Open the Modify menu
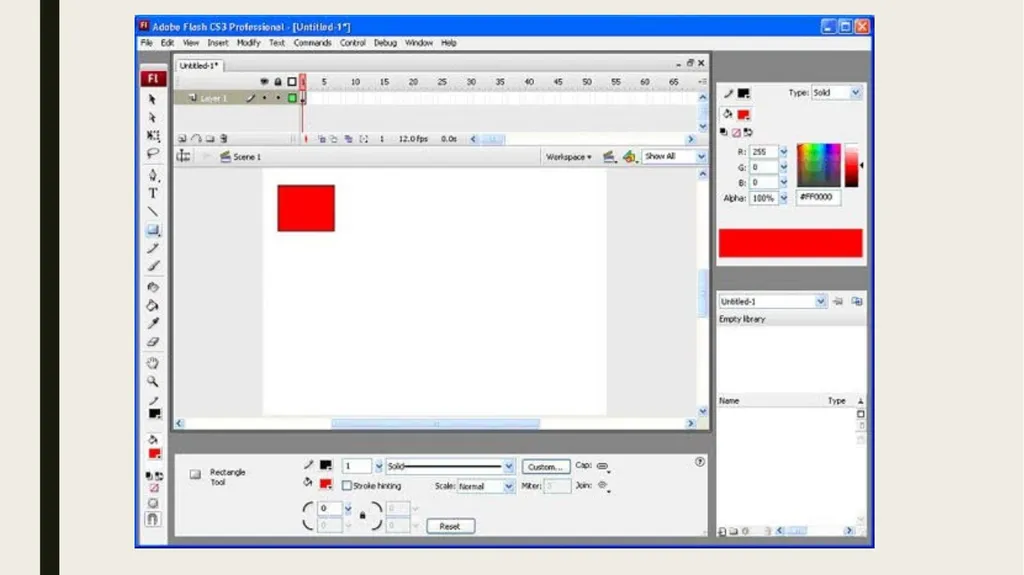 [248, 42]
